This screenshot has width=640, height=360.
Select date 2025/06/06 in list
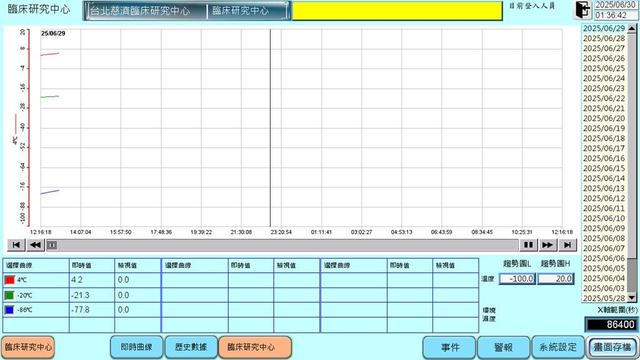[x=604, y=258]
